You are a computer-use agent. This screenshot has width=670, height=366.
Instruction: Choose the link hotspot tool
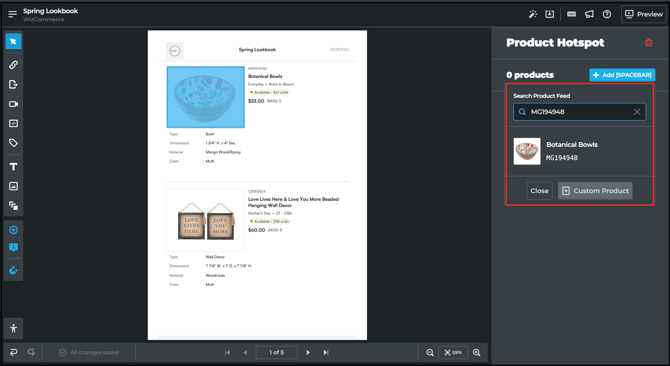(x=13, y=64)
